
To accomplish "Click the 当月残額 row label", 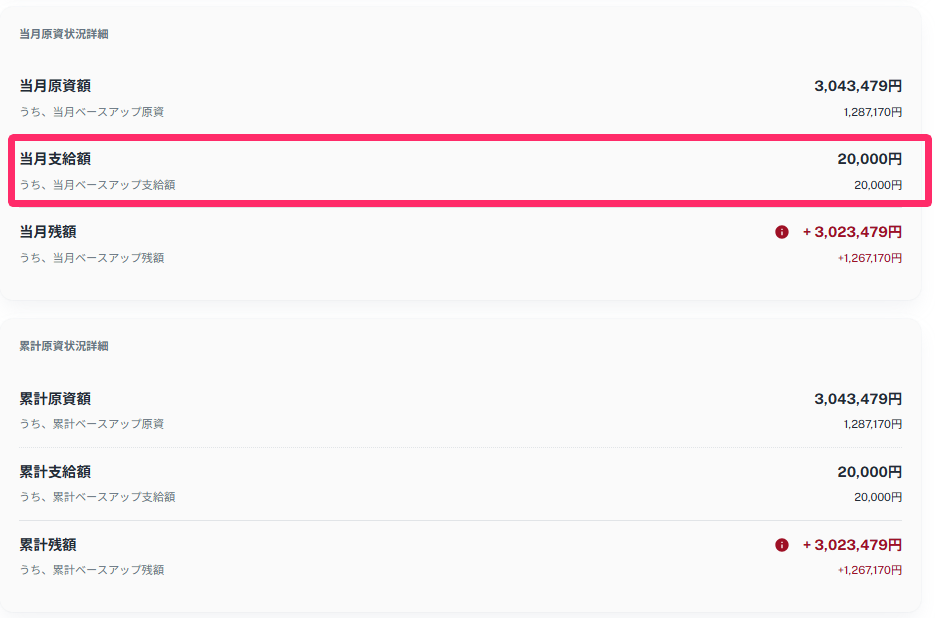I will (x=48, y=232).
